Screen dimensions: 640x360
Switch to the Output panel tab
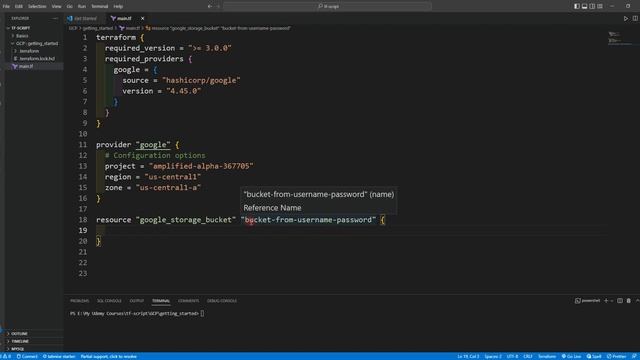click(x=137, y=301)
